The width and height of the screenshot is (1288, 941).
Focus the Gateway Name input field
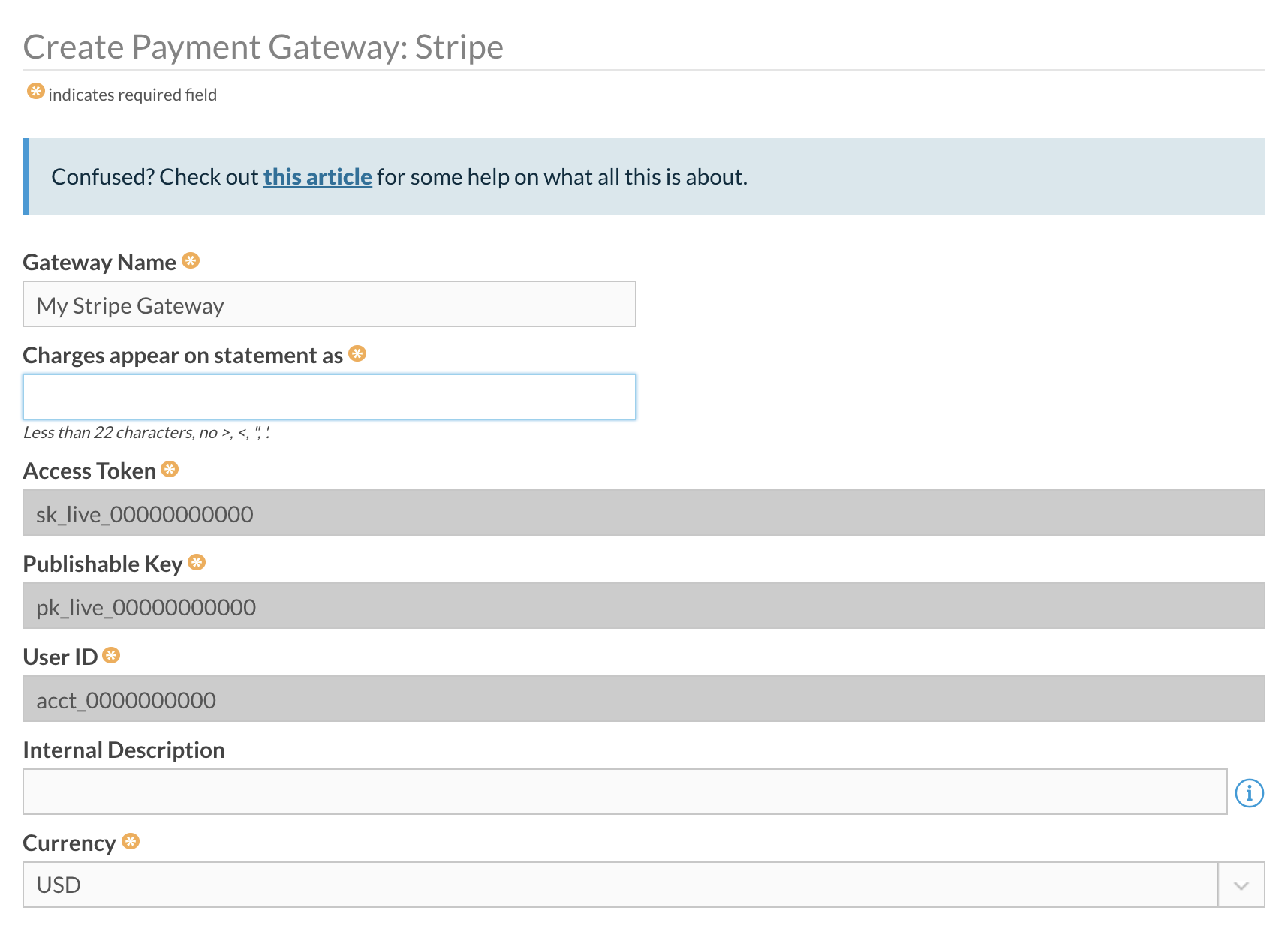(x=329, y=304)
